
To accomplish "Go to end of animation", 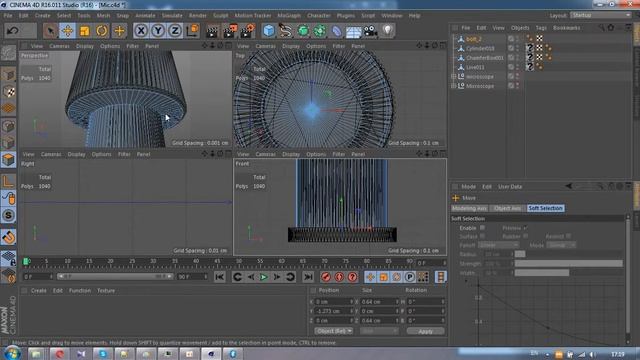I will tap(308, 277).
